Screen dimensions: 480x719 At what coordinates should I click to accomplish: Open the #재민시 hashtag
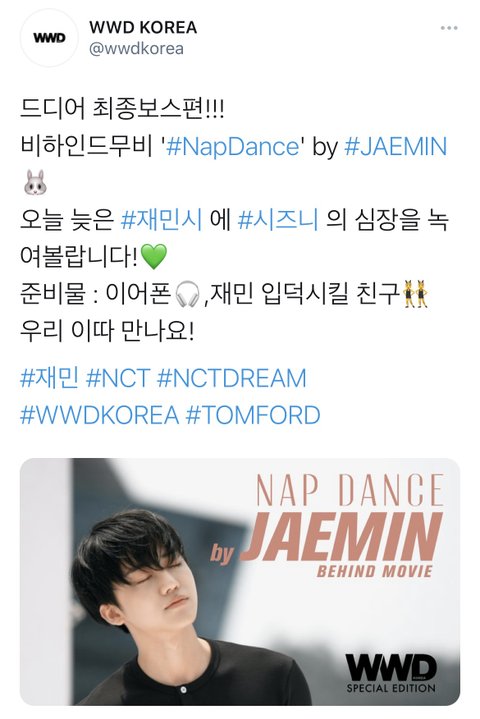click(161, 220)
